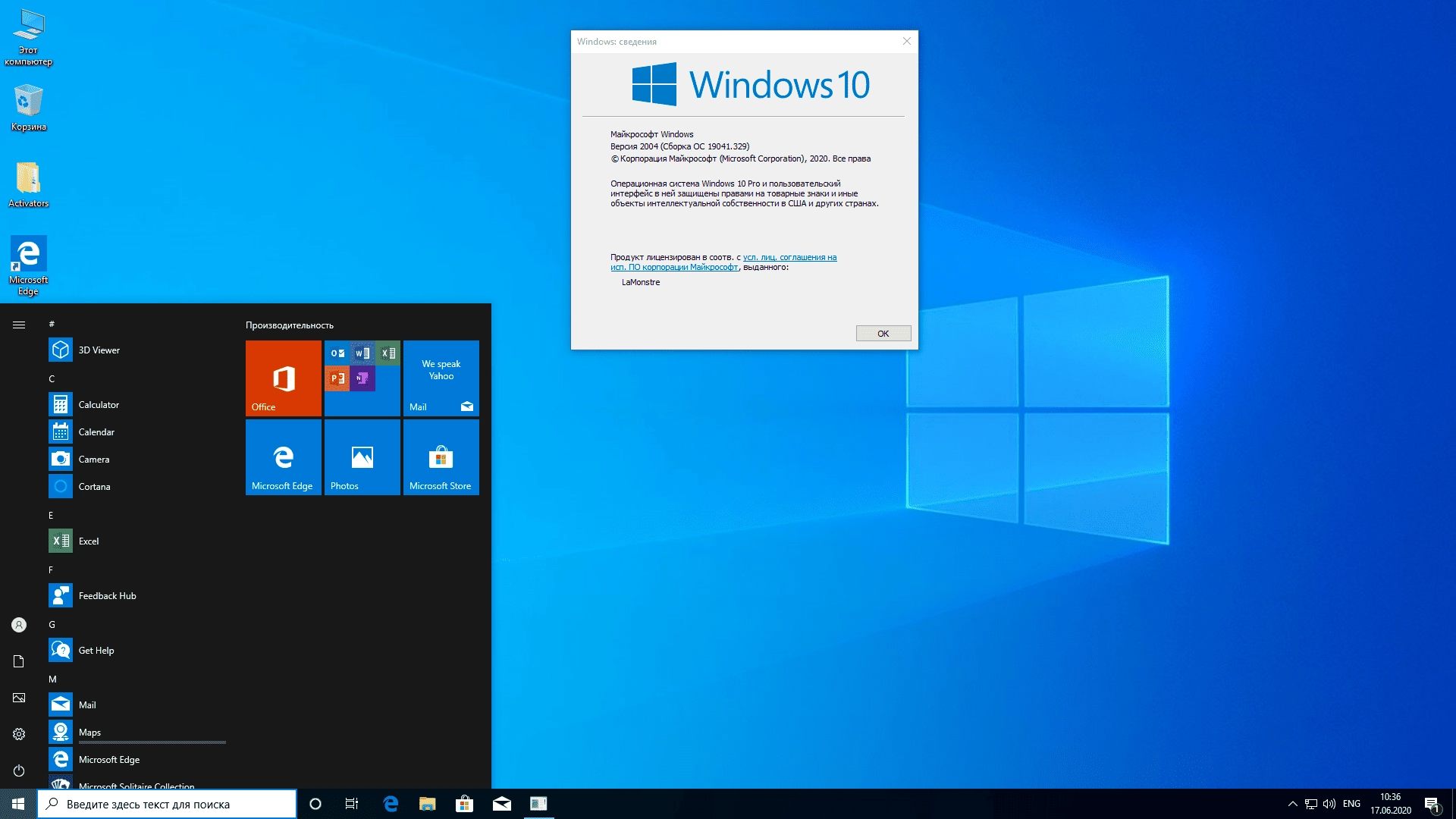
Task: Open Feedback Hub app
Action: pyautogui.click(x=137, y=596)
